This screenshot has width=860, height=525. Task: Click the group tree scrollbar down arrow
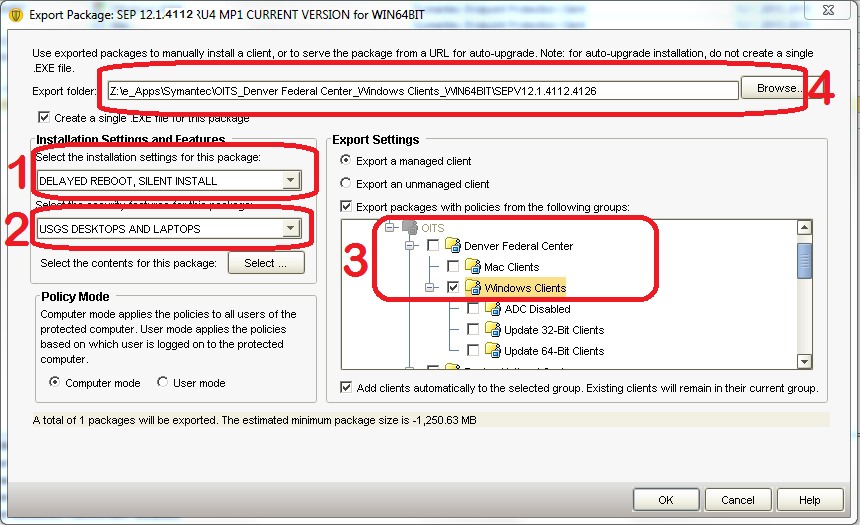tap(804, 361)
